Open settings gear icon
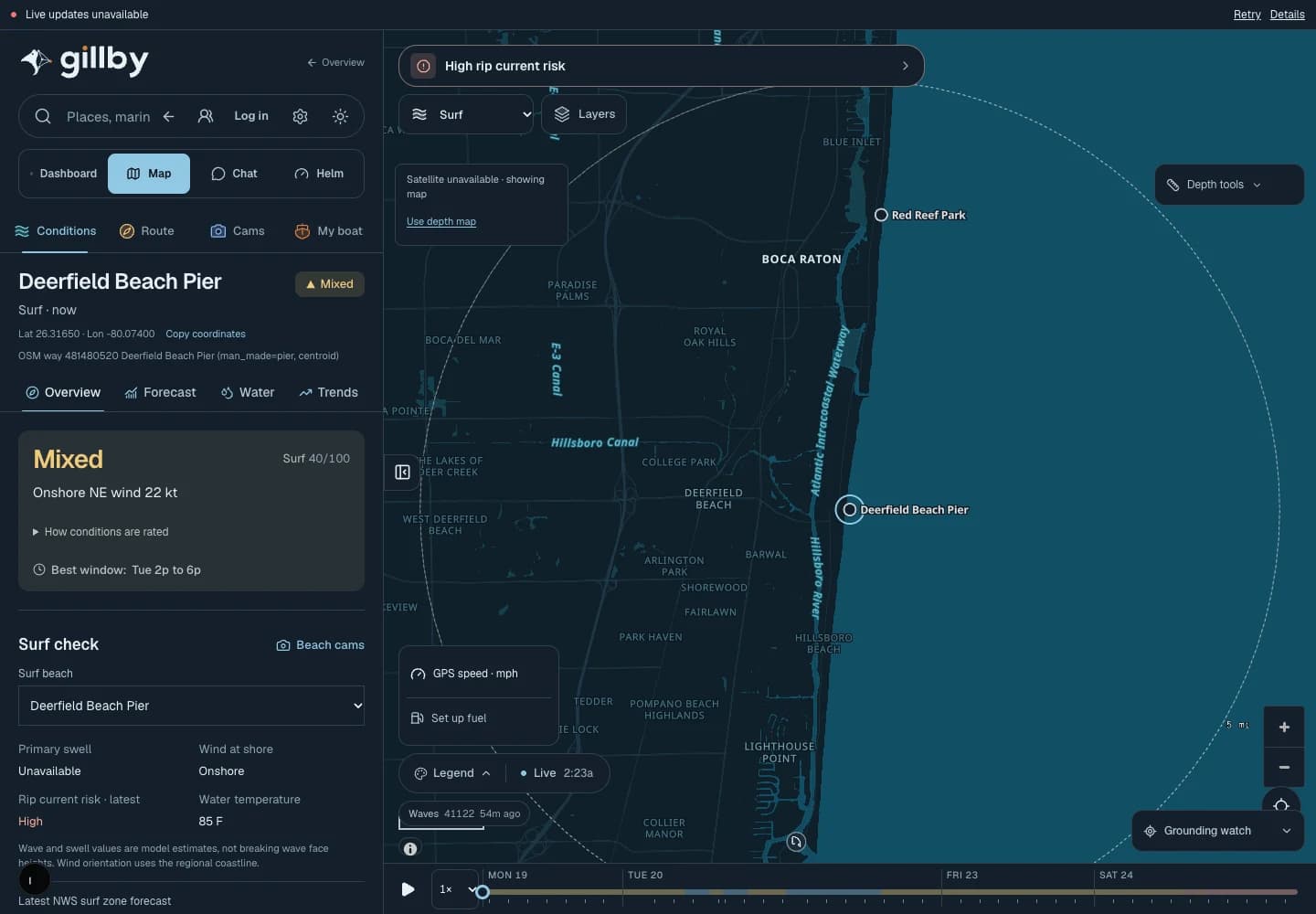 coord(300,116)
